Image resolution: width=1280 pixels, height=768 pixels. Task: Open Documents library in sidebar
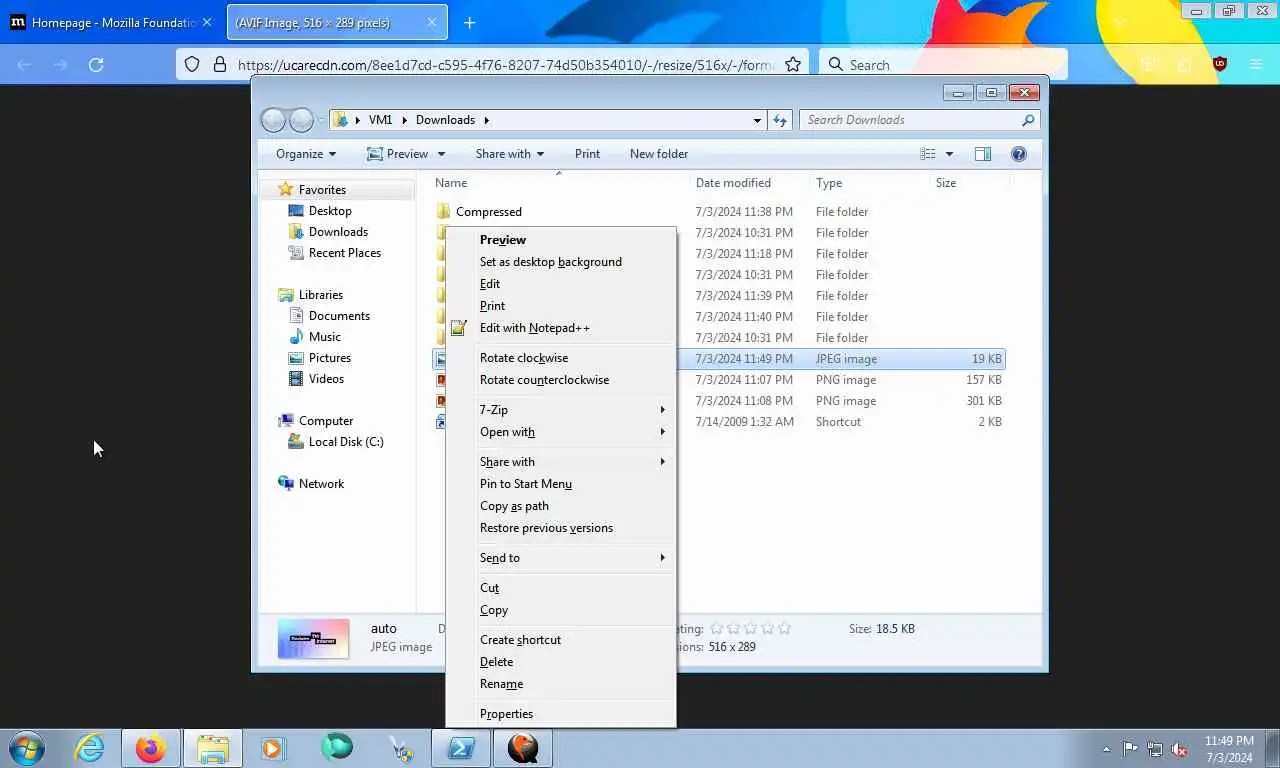[339, 316]
